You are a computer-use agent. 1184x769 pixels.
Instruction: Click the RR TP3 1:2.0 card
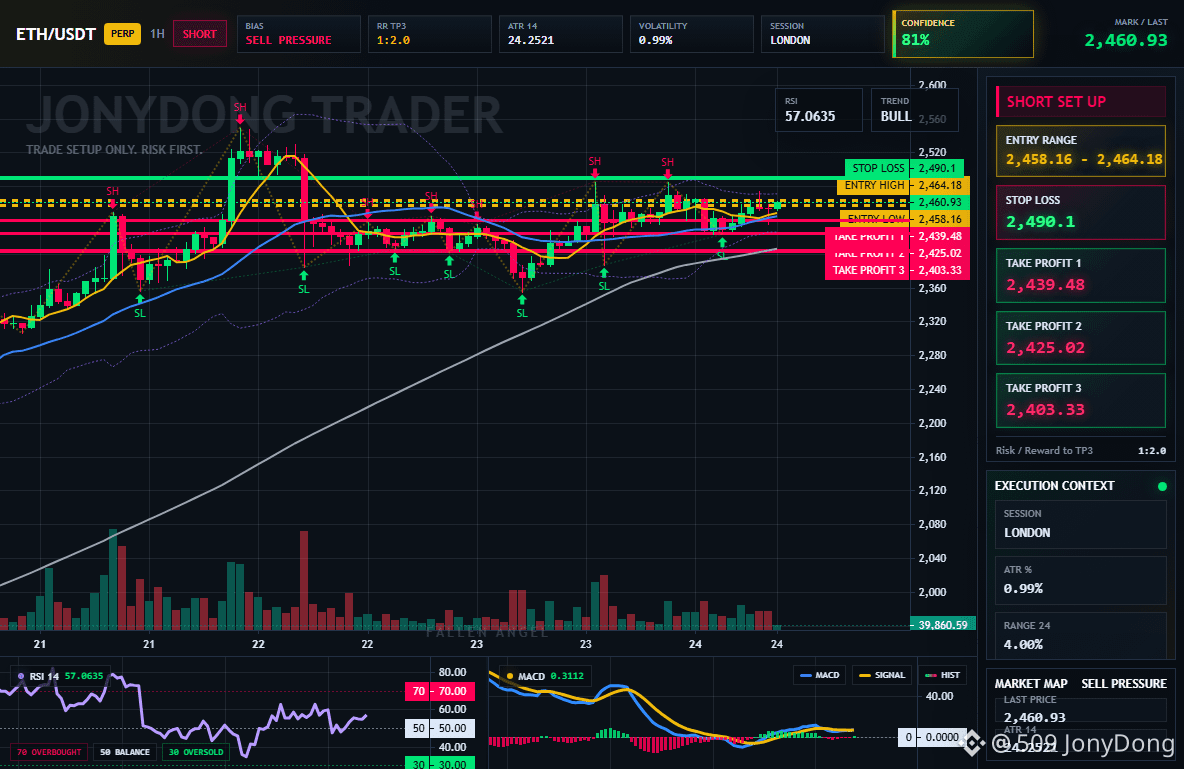(430, 34)
